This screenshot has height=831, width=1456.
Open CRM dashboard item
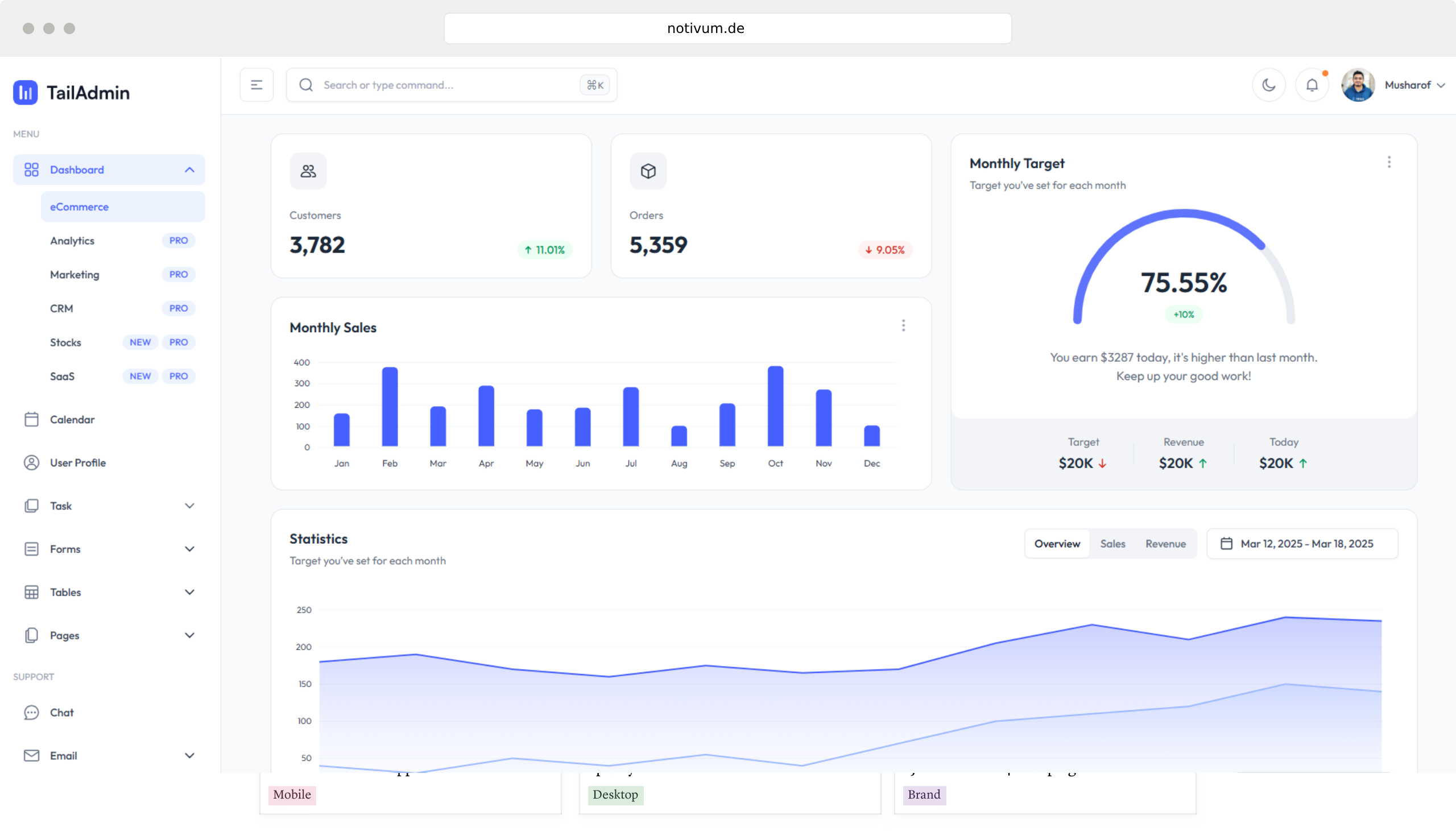point(123,308)
